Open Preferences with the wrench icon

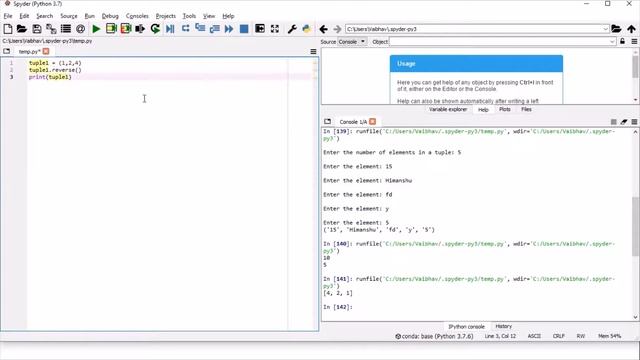(x=292, y=29)
